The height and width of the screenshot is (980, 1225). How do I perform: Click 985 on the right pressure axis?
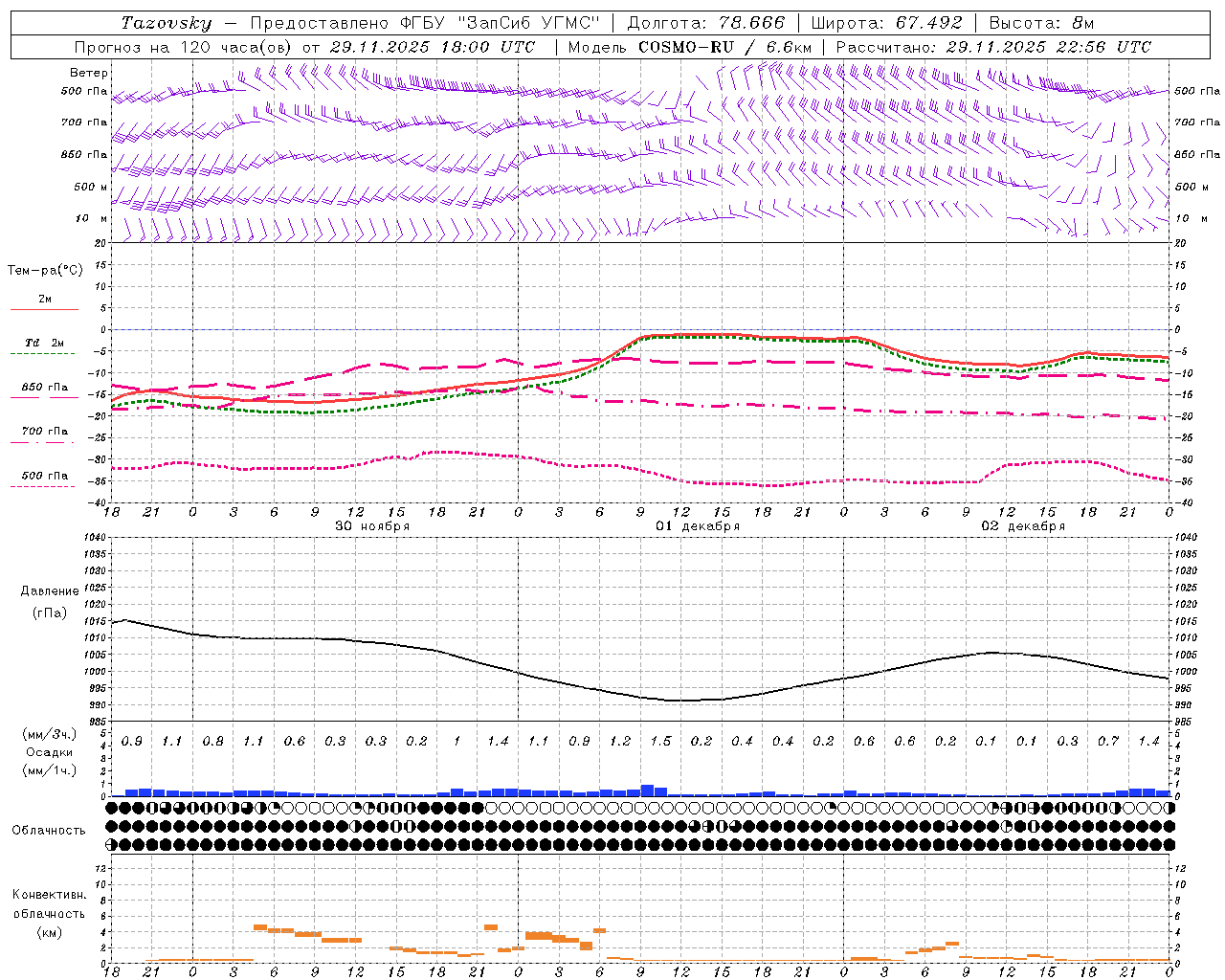point(1183,722)
